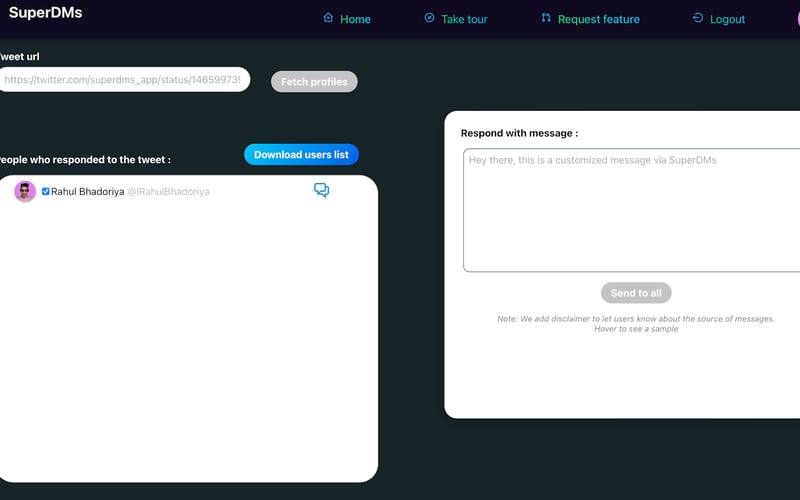Click the Send to all button

pos(636,293)
